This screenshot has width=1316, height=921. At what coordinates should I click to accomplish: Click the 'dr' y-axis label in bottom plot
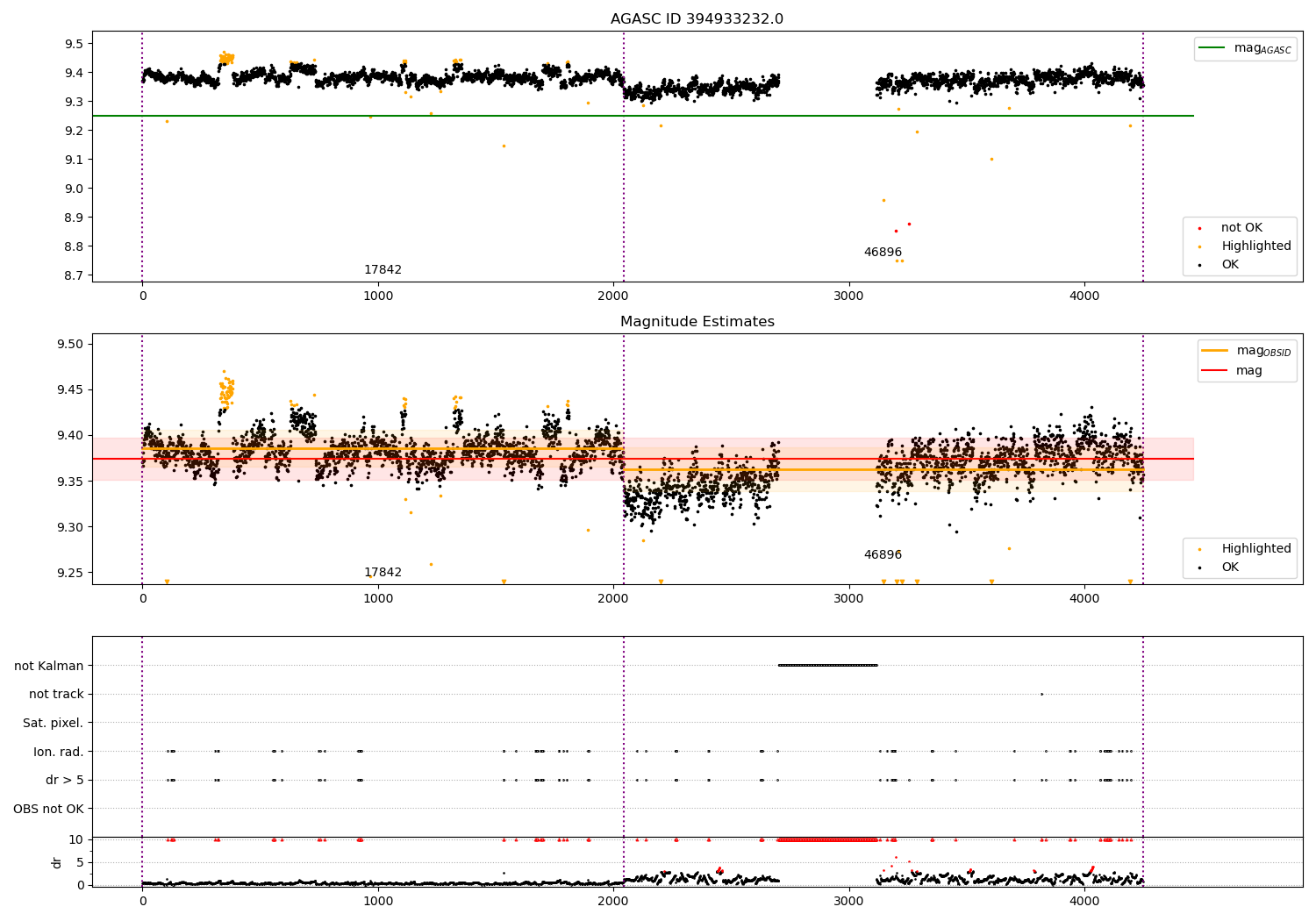[57, 862]
